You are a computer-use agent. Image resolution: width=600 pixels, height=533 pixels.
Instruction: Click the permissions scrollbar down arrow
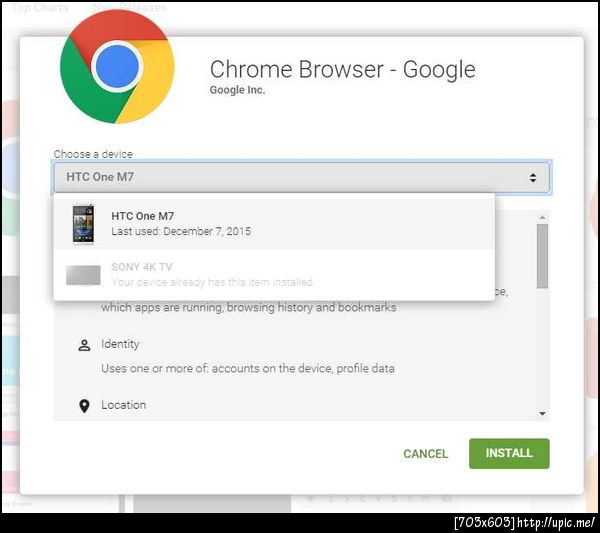[542, 414]
